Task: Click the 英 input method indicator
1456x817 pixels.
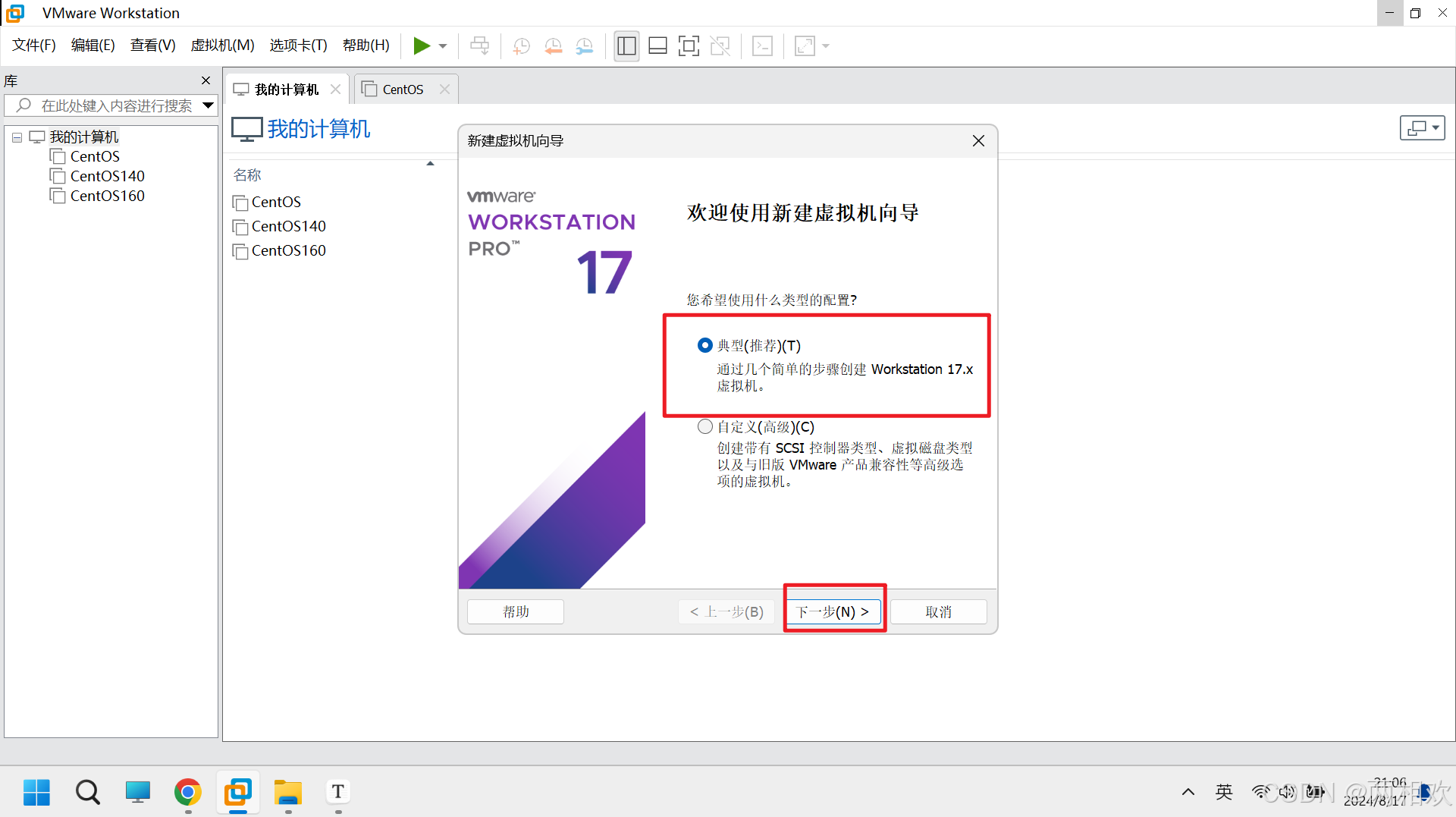Action: point(1224,792)
